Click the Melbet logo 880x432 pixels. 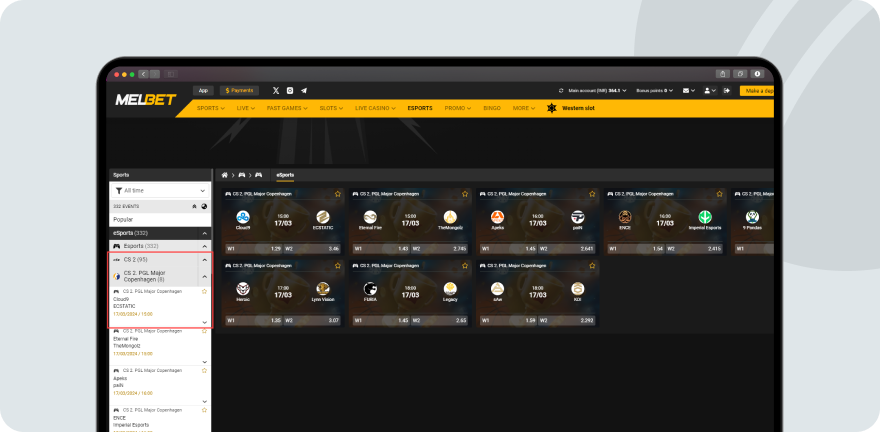click(x=145, y=100)
